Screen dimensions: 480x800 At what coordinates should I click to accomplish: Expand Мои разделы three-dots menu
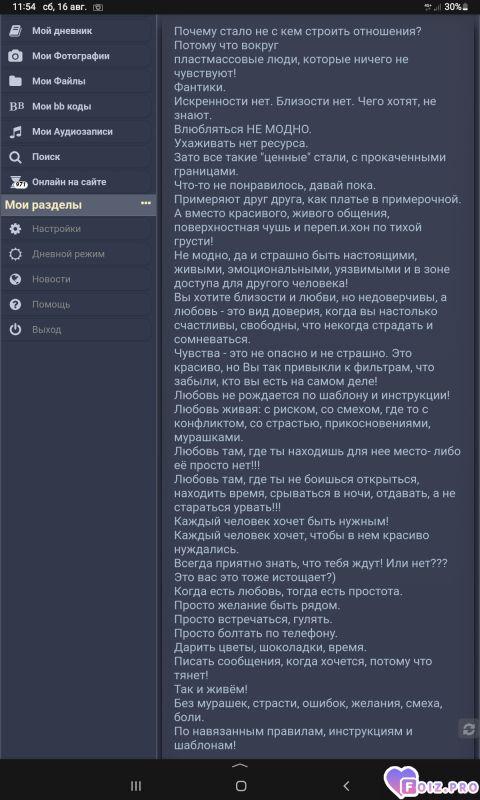(146, 203)
